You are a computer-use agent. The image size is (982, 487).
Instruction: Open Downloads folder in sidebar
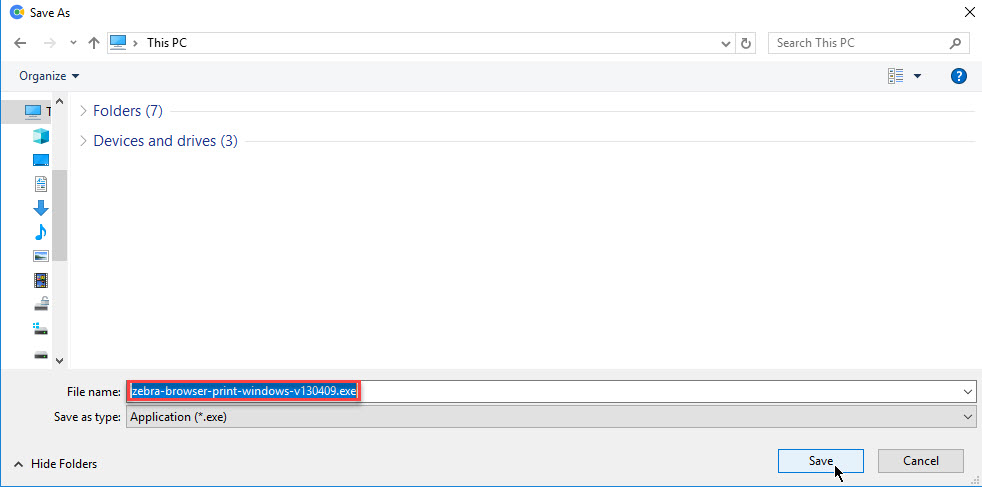(x=41, y=208)
